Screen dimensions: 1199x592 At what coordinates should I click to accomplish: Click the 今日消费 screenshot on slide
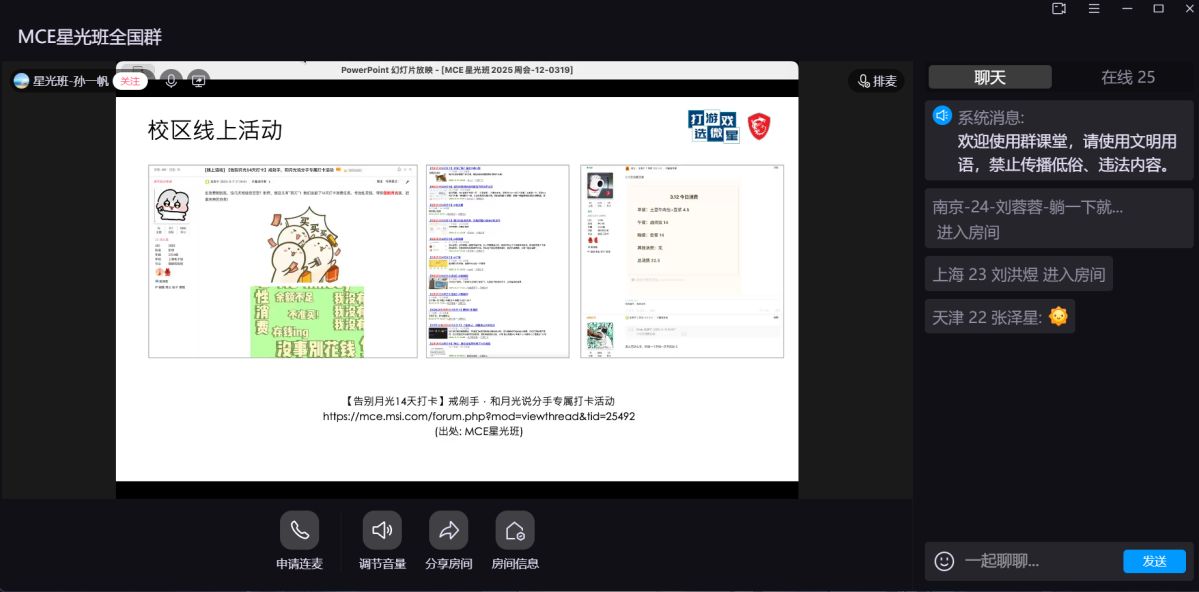tap(682, 261)
